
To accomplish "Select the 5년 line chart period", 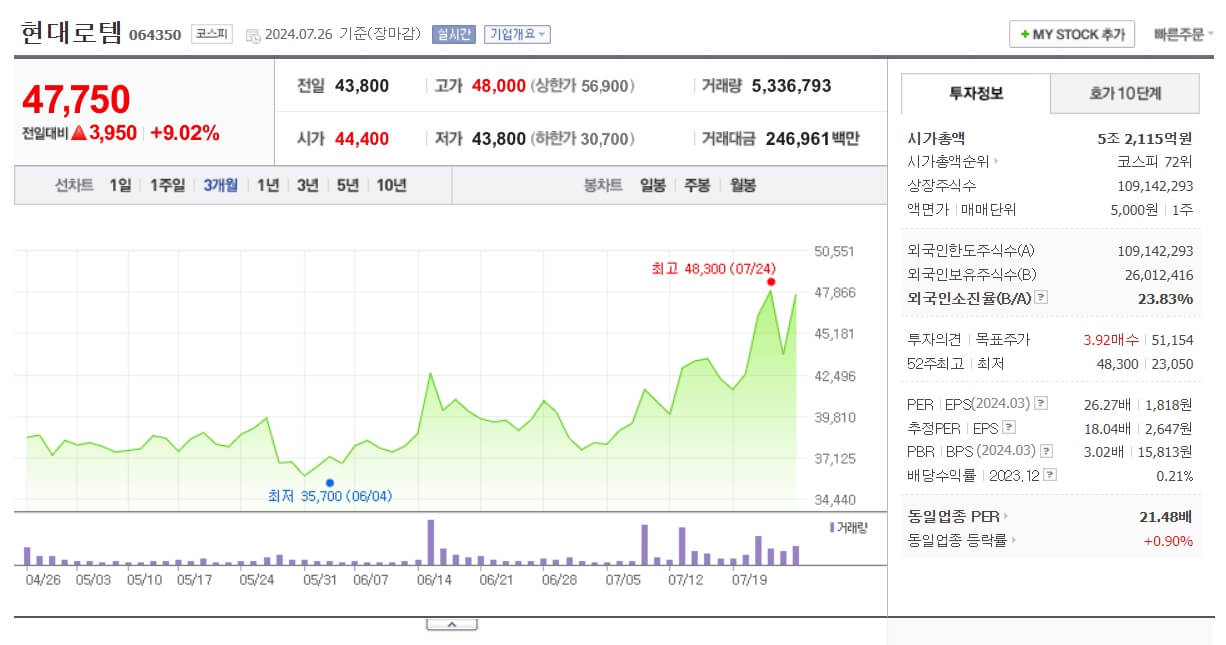I will click(347, 185).
